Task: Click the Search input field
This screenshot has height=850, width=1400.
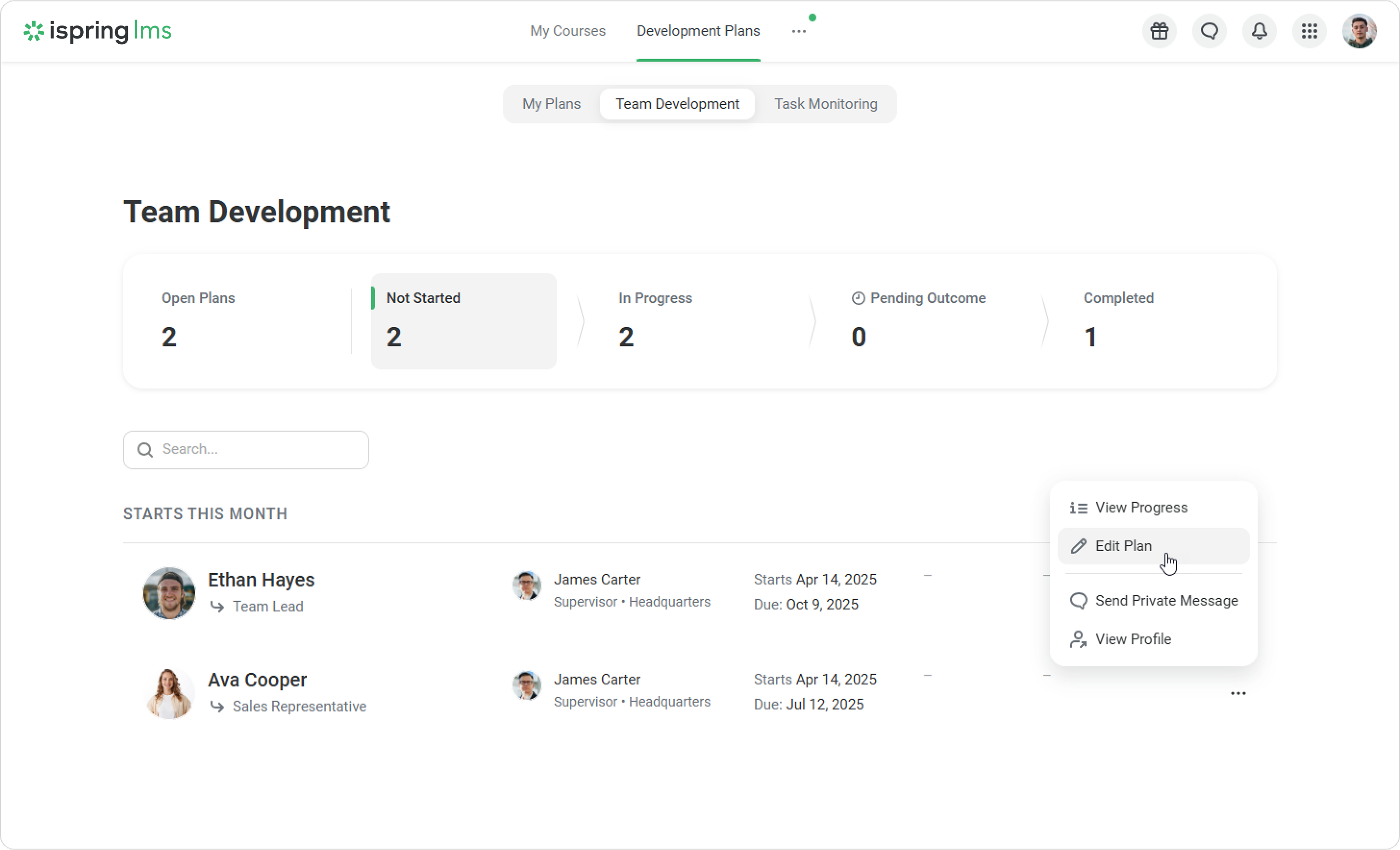Action: coord(262,450)
